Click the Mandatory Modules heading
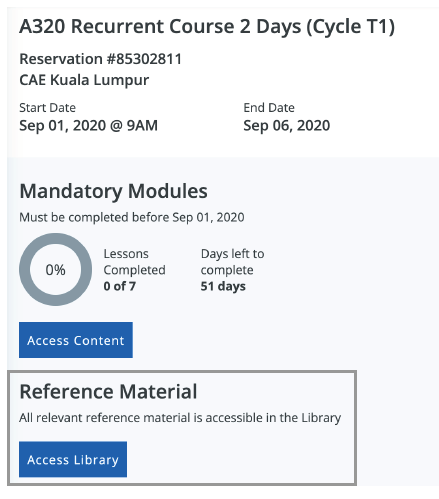The height and width of the screenshot is (499, 439). coord(113,191)
